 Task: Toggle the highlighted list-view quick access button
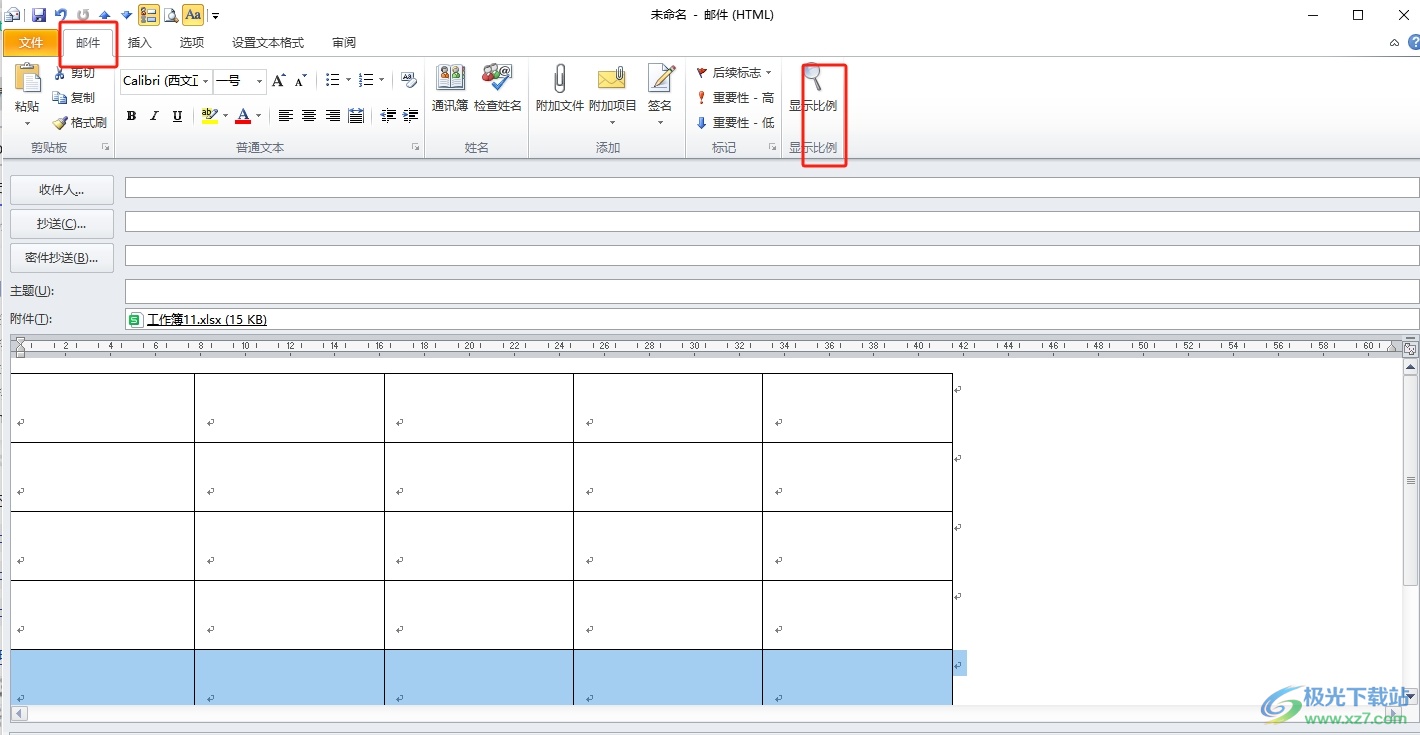149,15
